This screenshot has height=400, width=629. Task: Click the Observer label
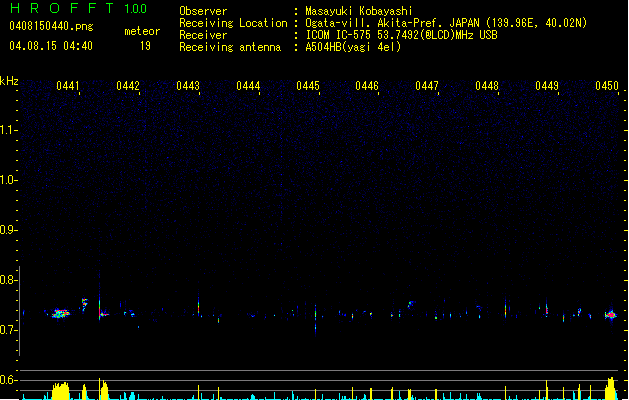point(203,11)
